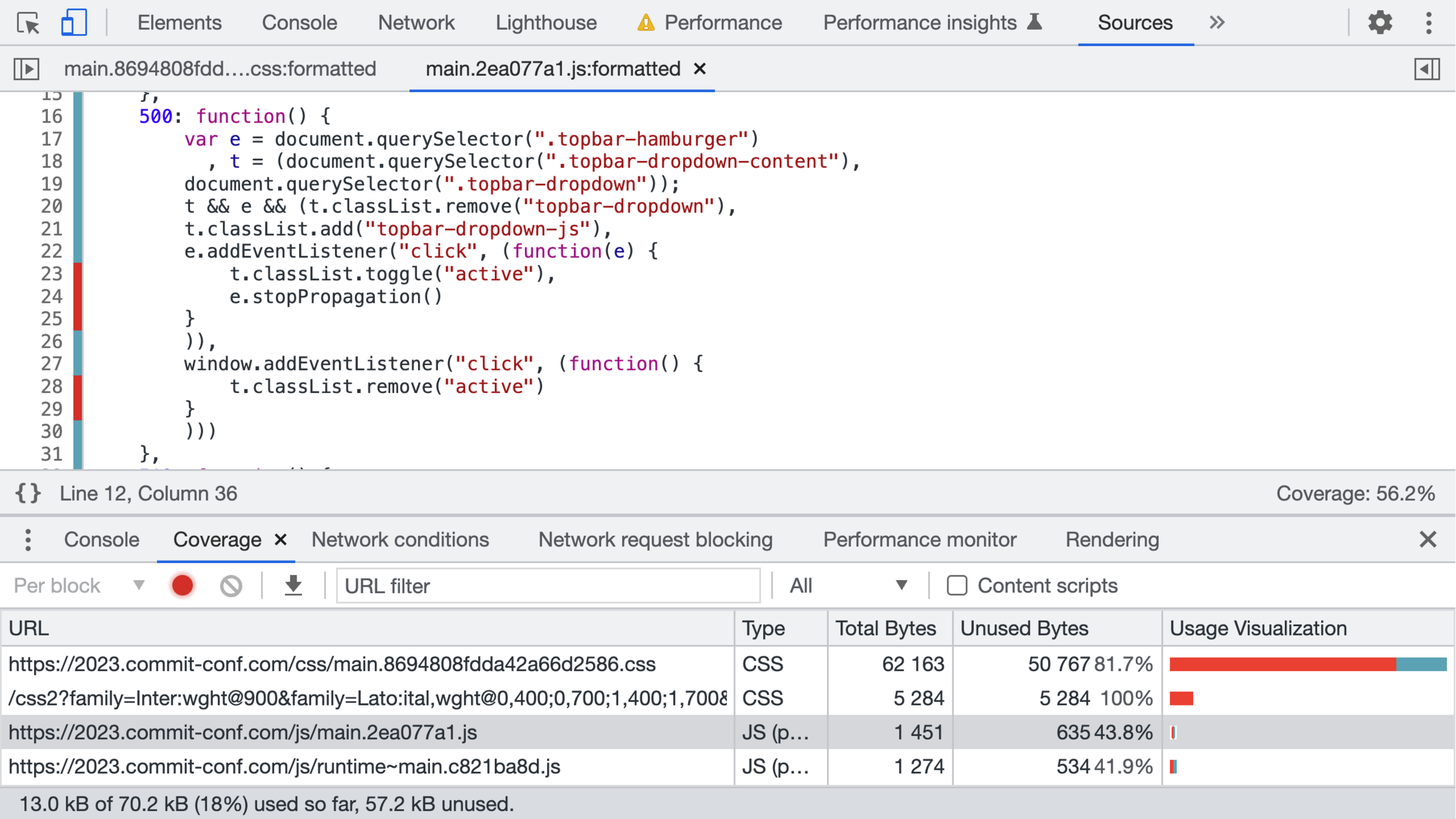This screenshot has height=819, width=1456.
Task: Open the All type filter dropdown
Action: pyautogui.click(x=848, y=585)
